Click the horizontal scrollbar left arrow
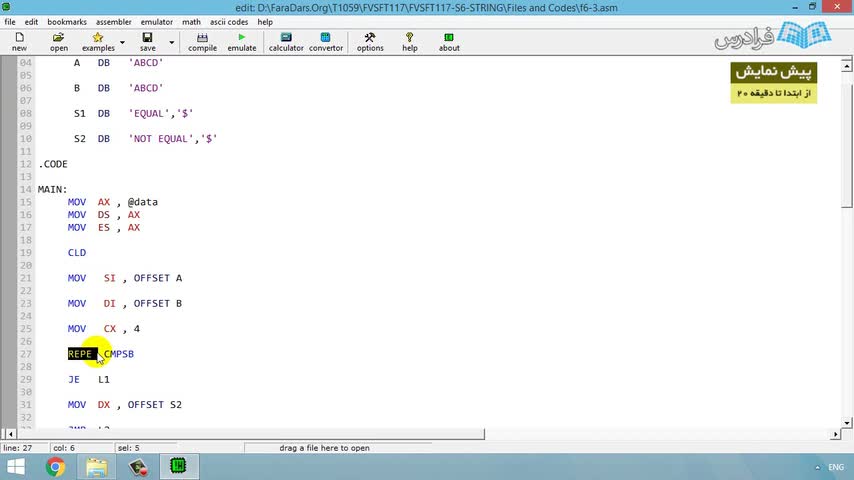The image size is (854, 480). [10, 434]
